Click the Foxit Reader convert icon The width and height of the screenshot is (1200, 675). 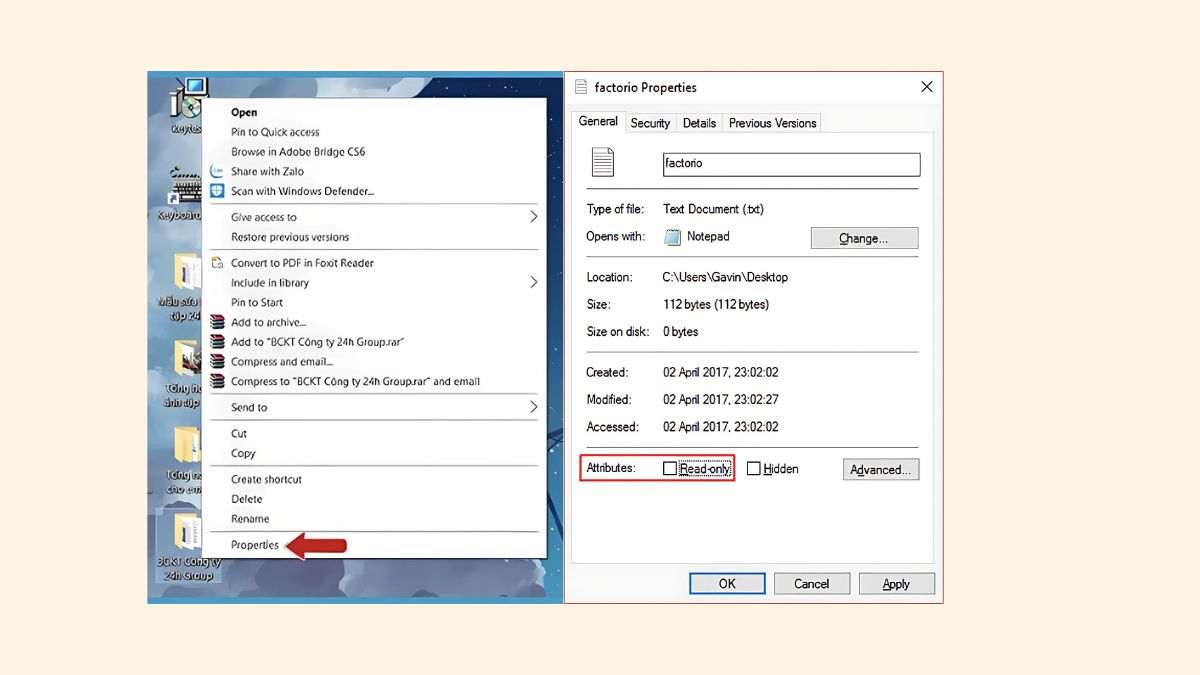pos(217,263)
